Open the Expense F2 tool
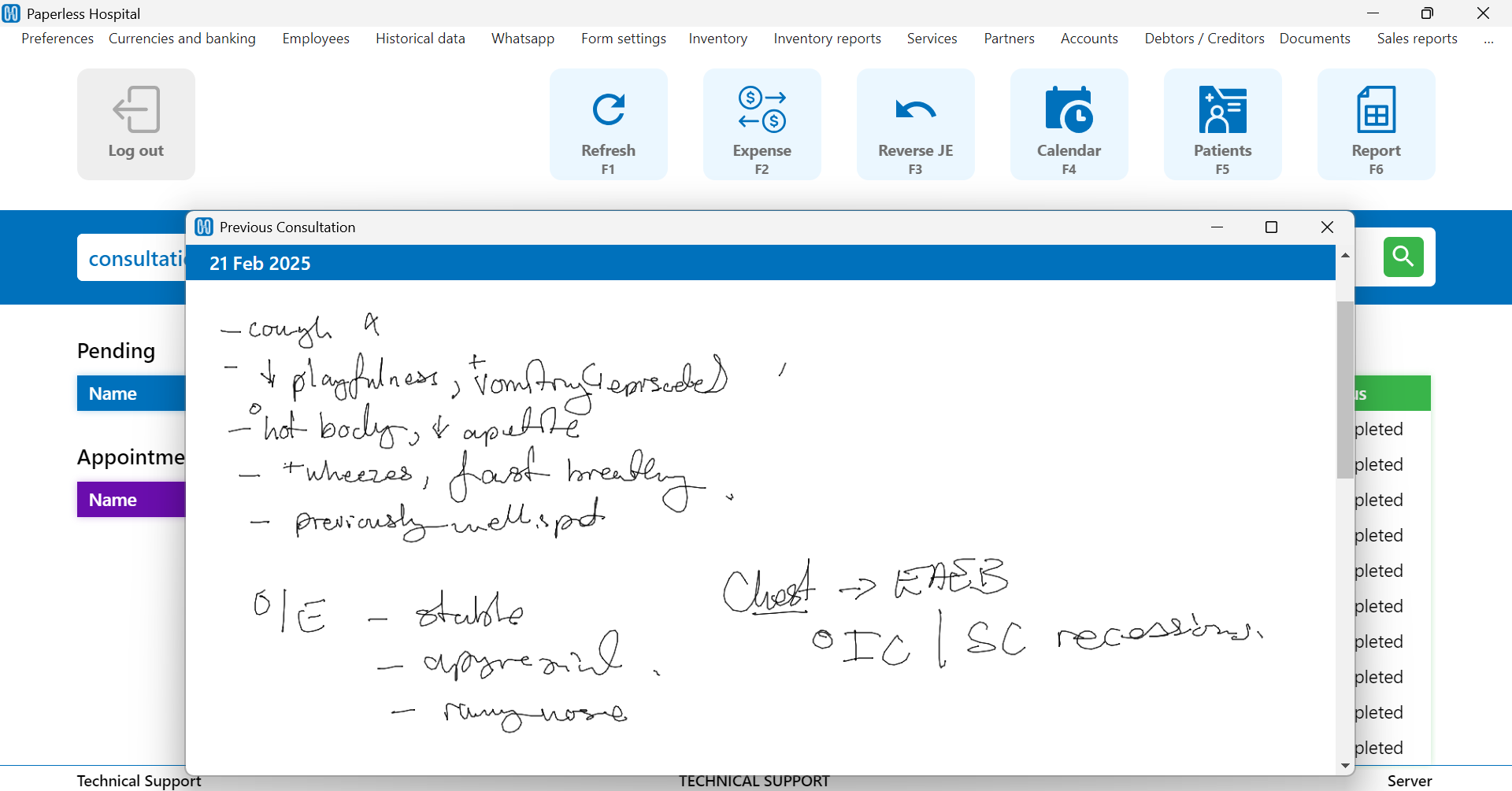The width and height of the screenshot is (1512, 791). click(762, 124)
